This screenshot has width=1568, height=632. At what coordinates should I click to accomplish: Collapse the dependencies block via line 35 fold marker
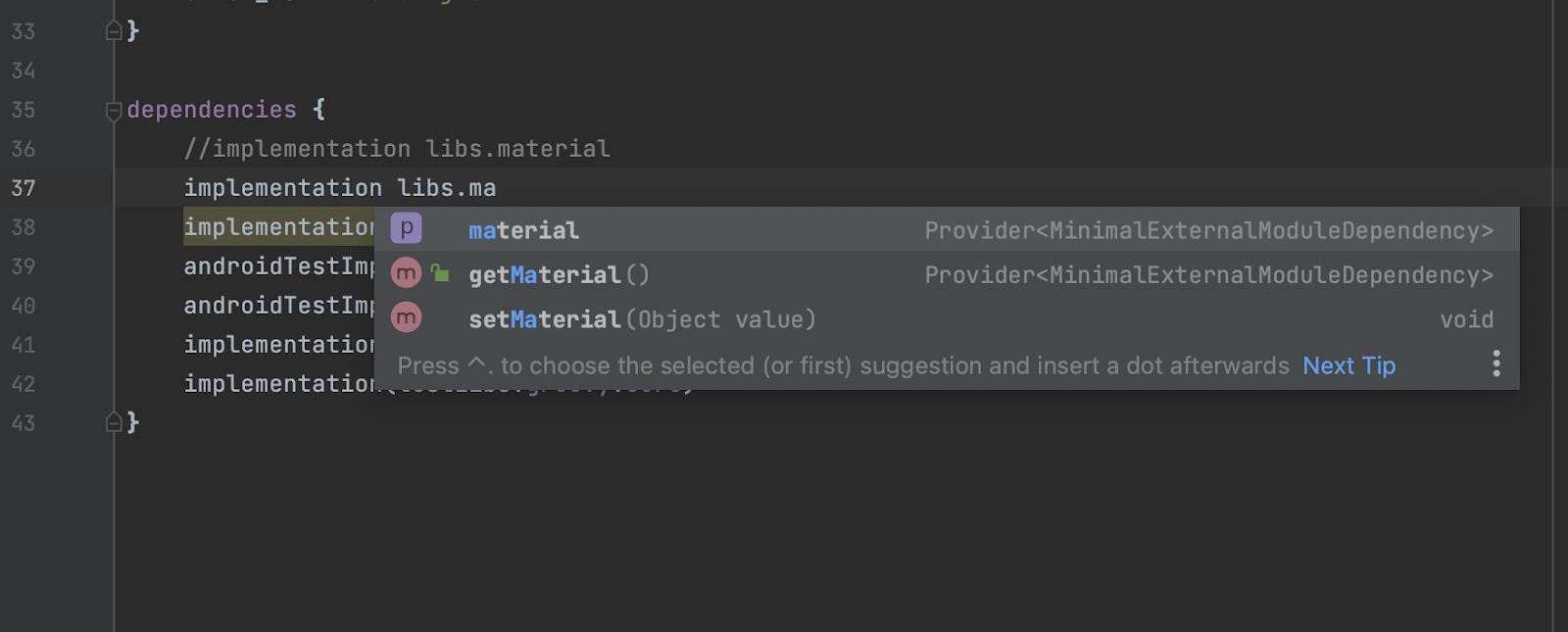pos(113,109)
